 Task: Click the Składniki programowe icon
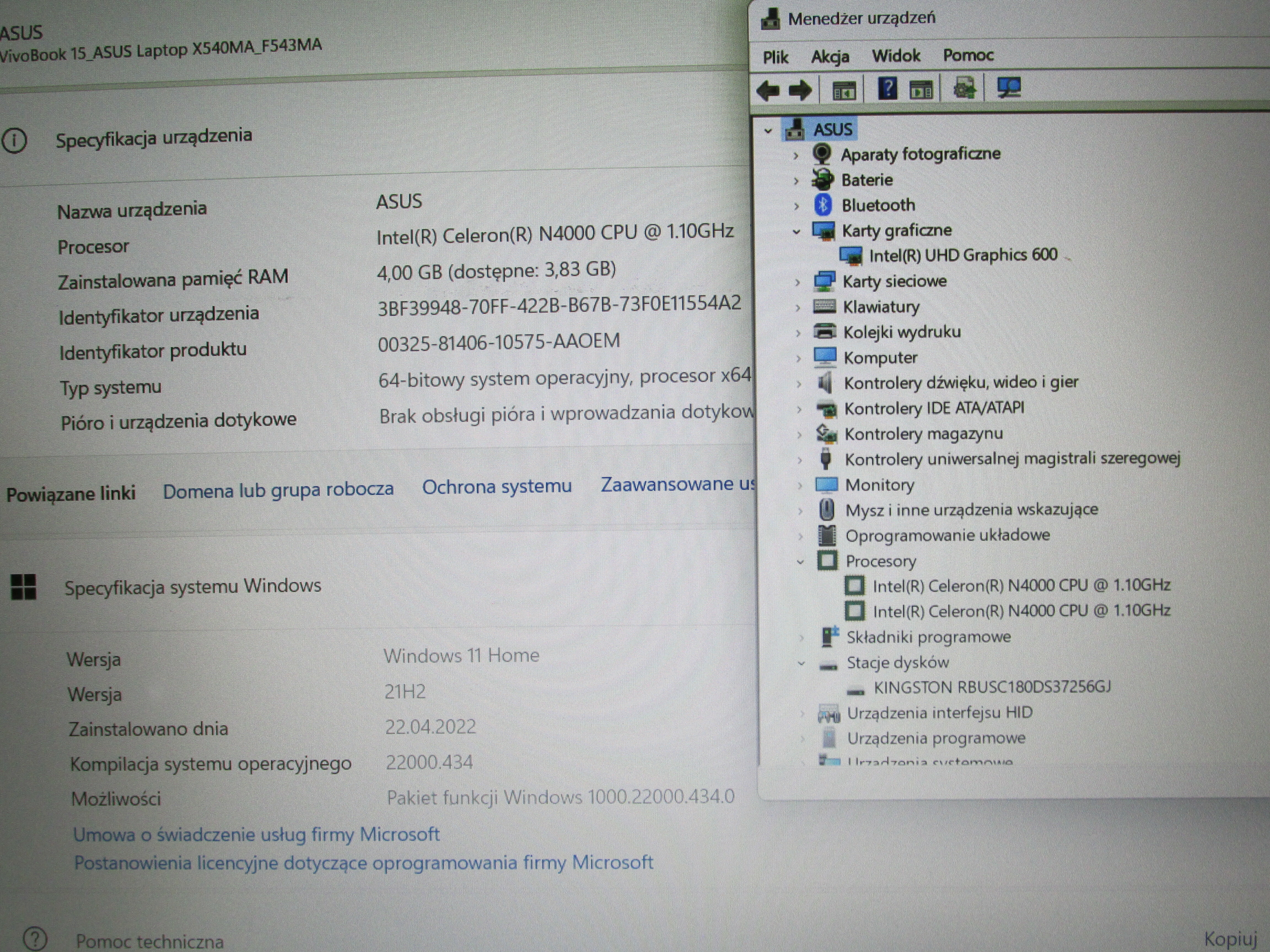coord(829,637)
